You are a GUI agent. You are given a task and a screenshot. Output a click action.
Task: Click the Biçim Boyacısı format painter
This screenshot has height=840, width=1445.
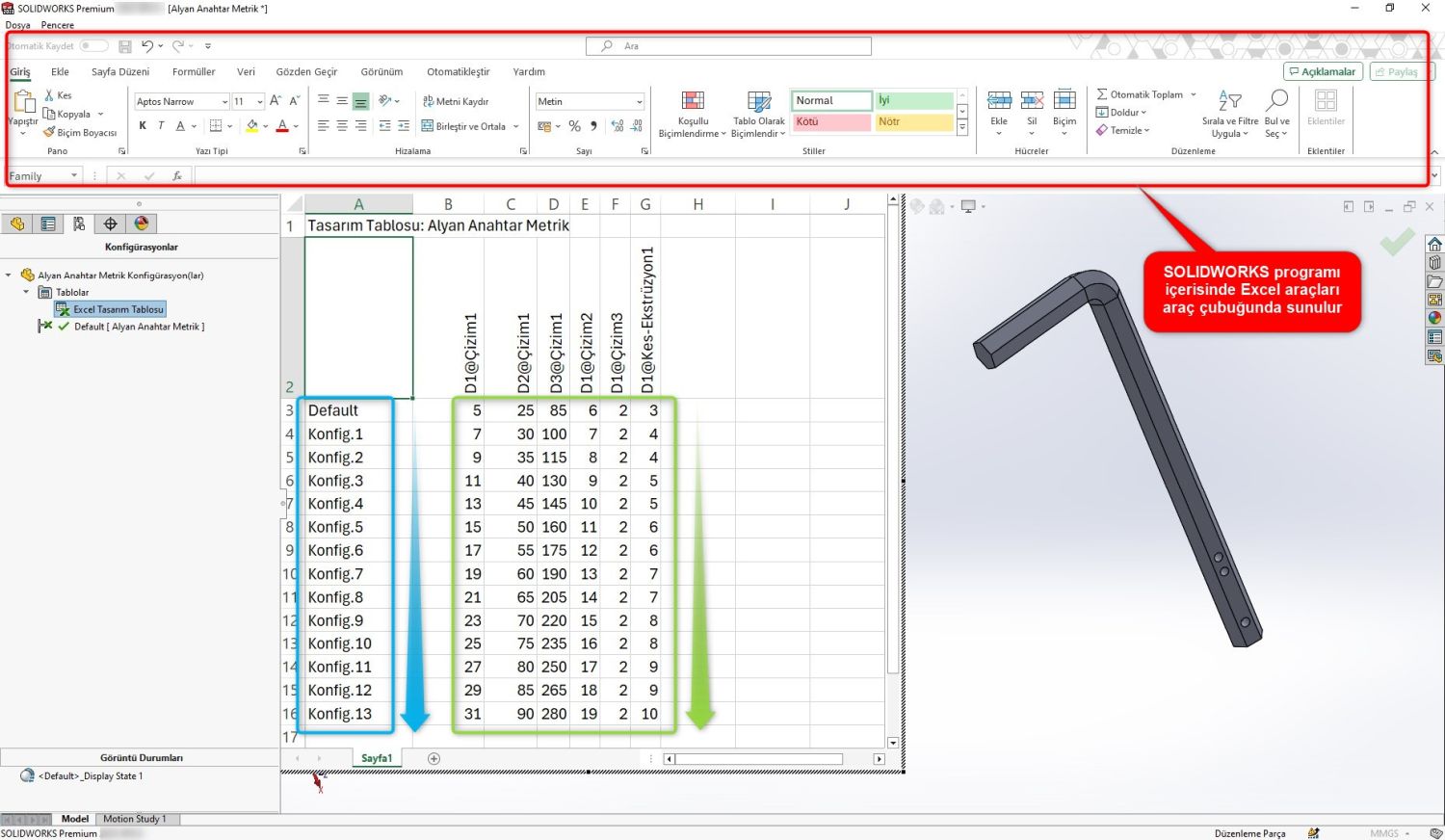(x=80, y=132)
